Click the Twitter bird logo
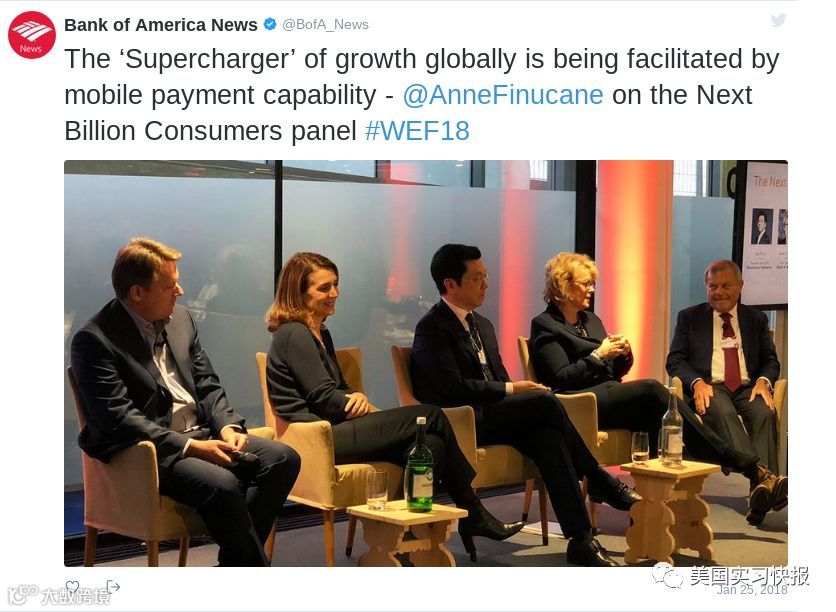This screenshot has width=836, height=612. (x=778, y=20)
